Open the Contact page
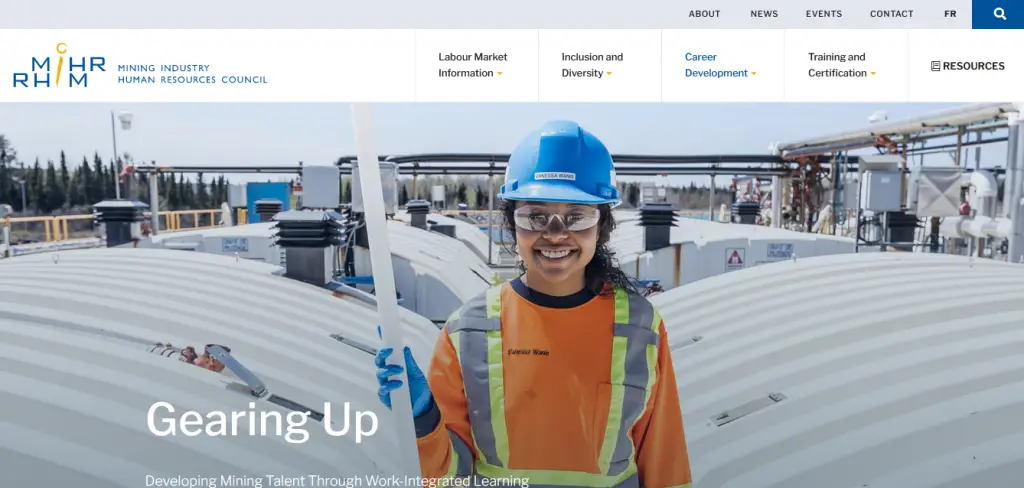This screenshot has width=1024, height=488. click(x=891, y=14)
